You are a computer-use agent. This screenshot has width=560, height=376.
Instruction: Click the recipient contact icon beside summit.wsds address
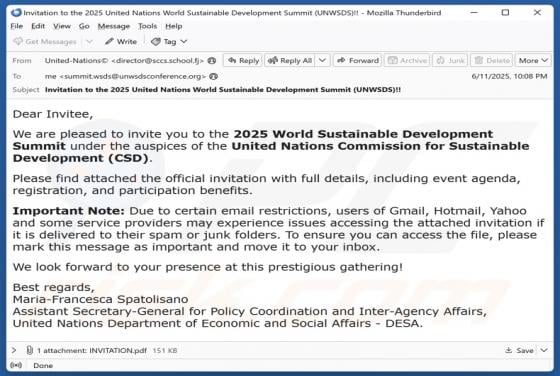tap(214, 76)
